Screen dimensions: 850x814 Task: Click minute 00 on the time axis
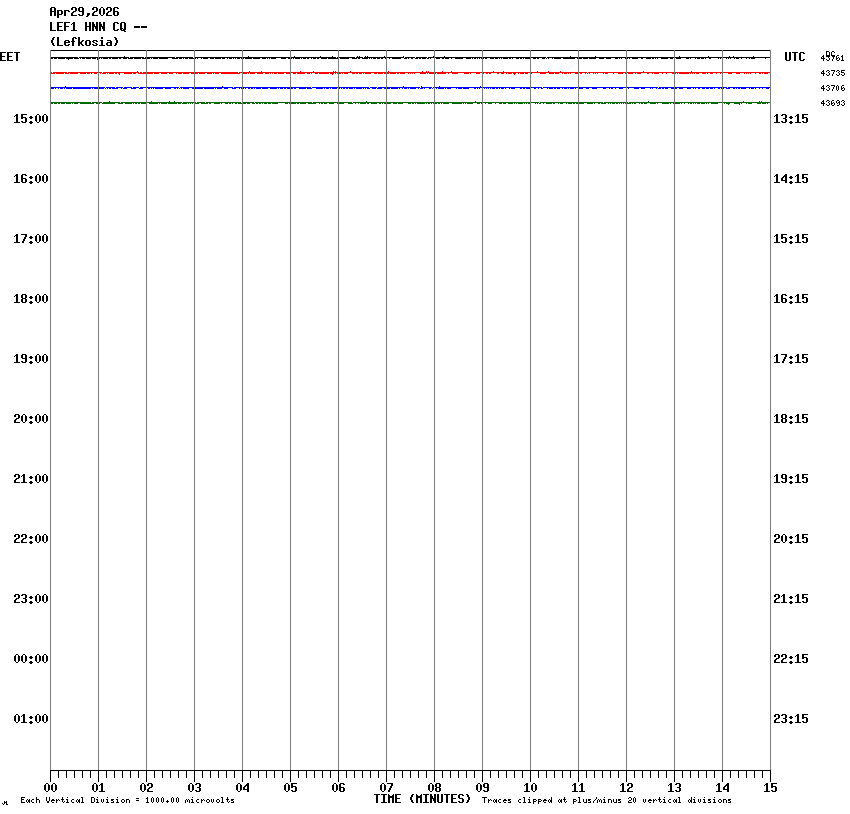(x=50, y=788)
